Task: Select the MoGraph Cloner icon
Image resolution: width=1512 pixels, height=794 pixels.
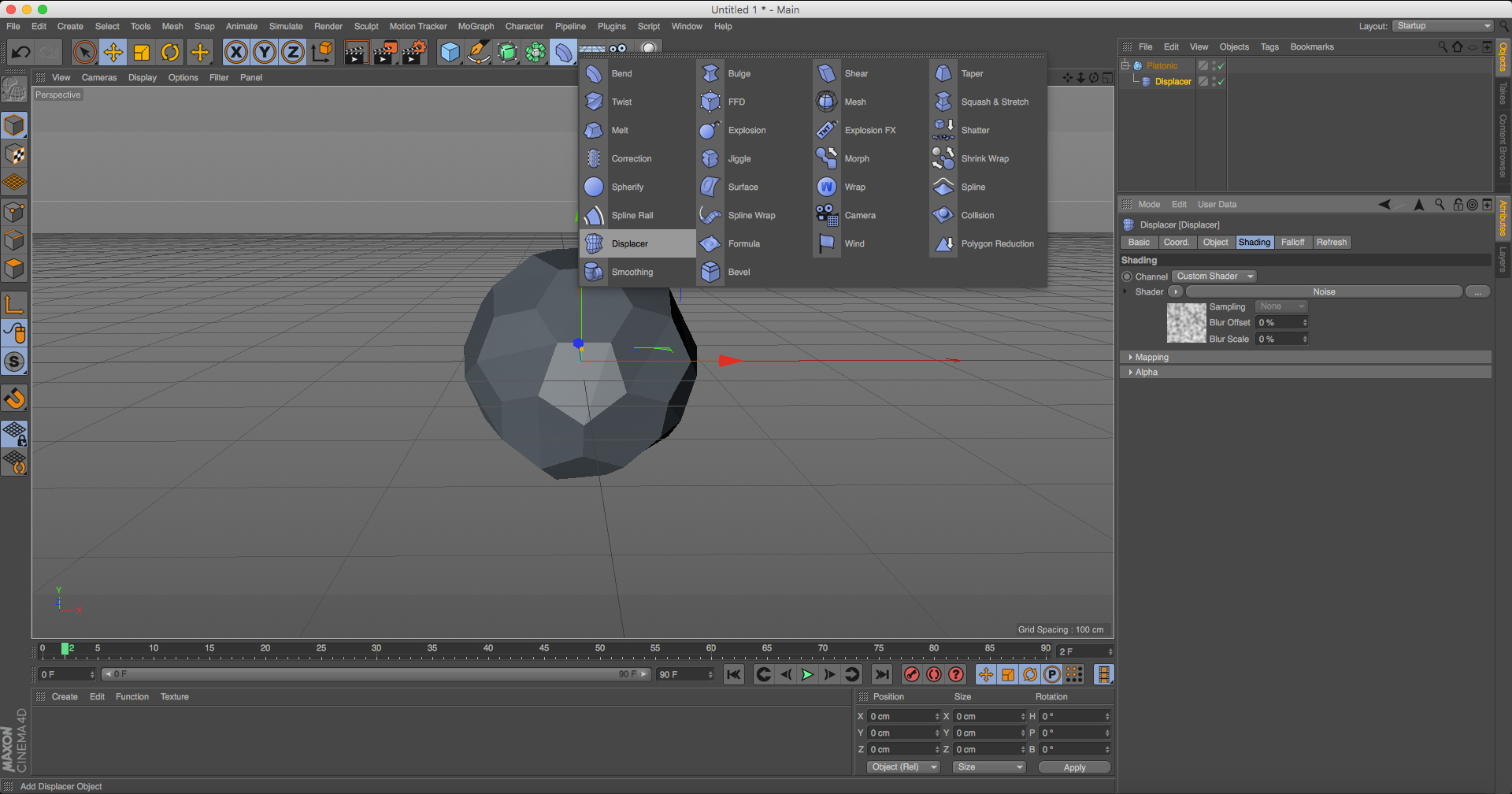Action: (x=535, y=52)
